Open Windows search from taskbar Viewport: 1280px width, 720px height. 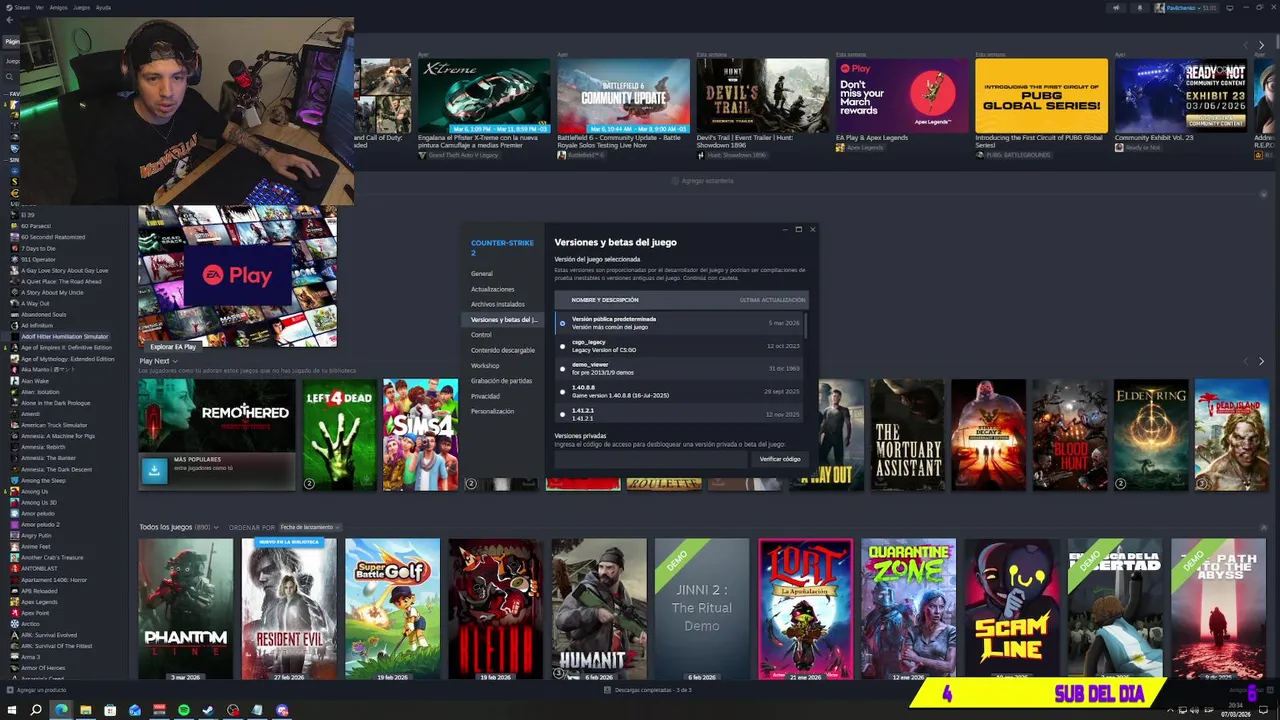pos(36,710)
